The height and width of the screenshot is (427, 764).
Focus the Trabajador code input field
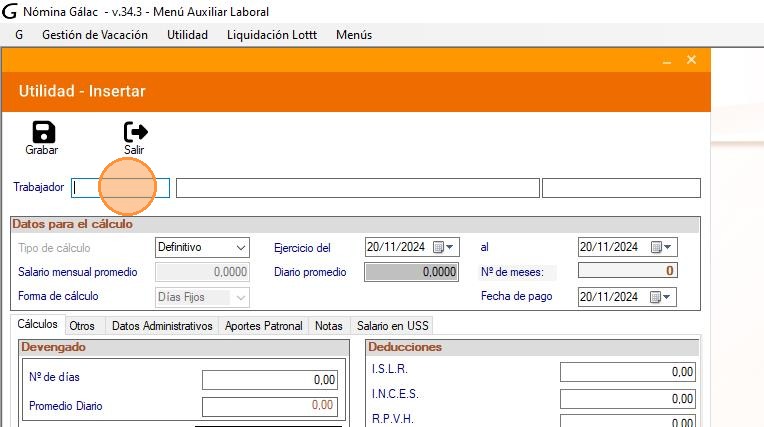tap(120, 188)
